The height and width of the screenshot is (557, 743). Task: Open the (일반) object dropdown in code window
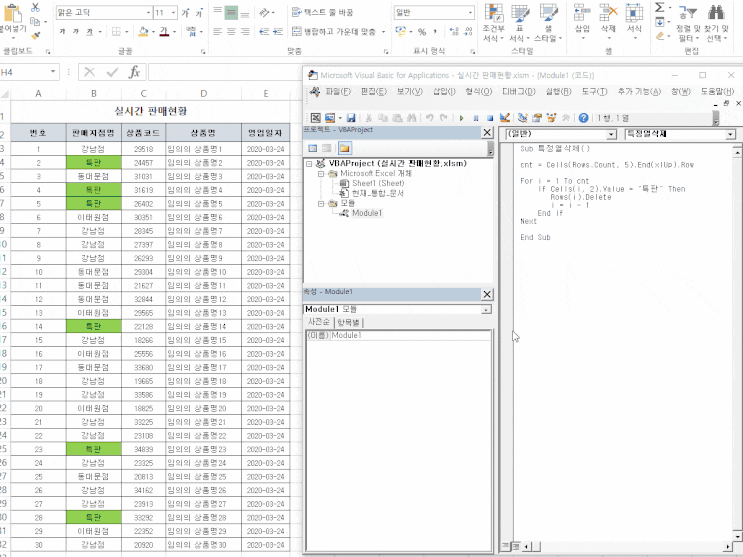[611, 135]
